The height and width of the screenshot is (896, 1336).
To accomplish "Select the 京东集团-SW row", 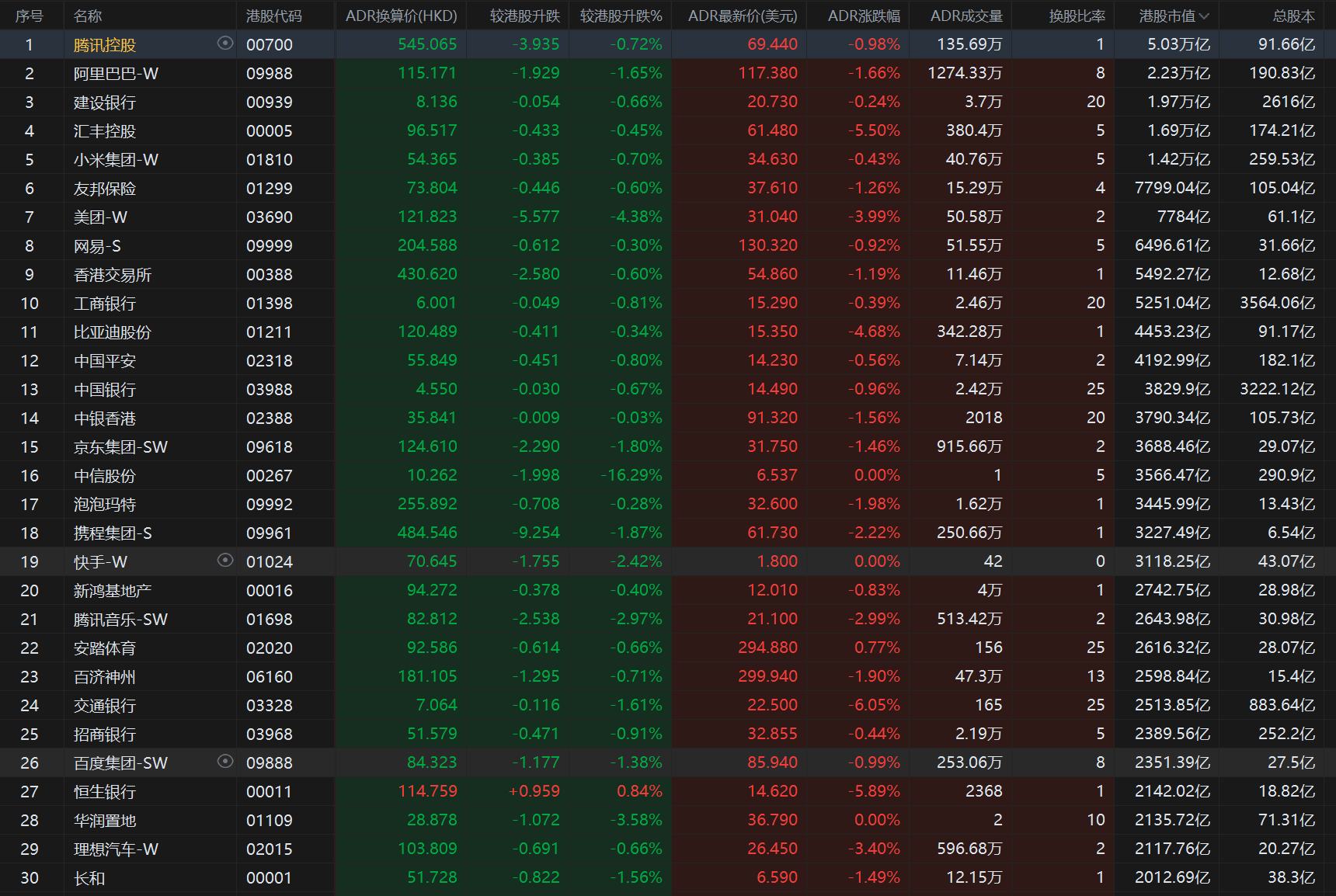I will pos(668,446).
